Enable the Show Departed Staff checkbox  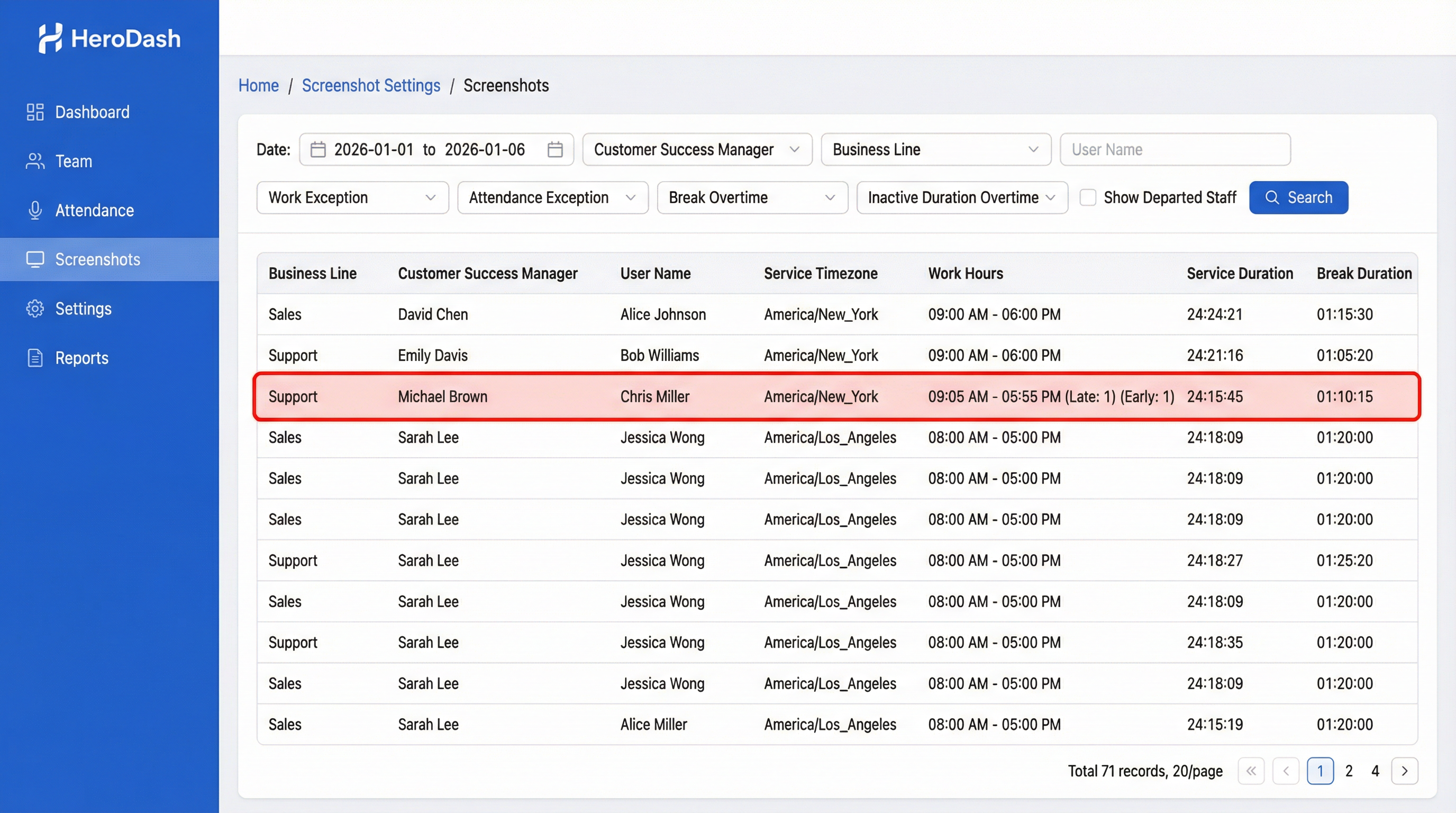click(x=1087, y=197)
